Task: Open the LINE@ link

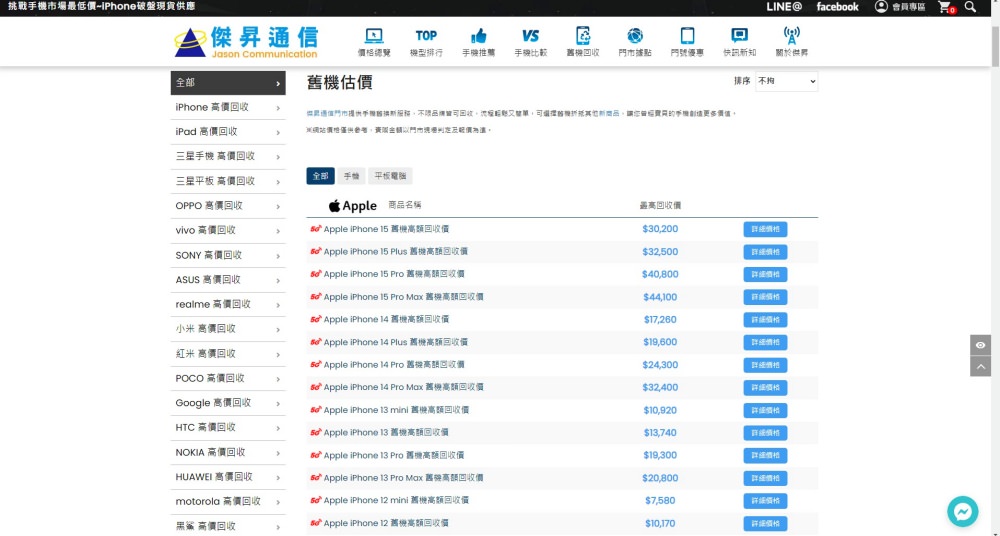Action: 784,7
